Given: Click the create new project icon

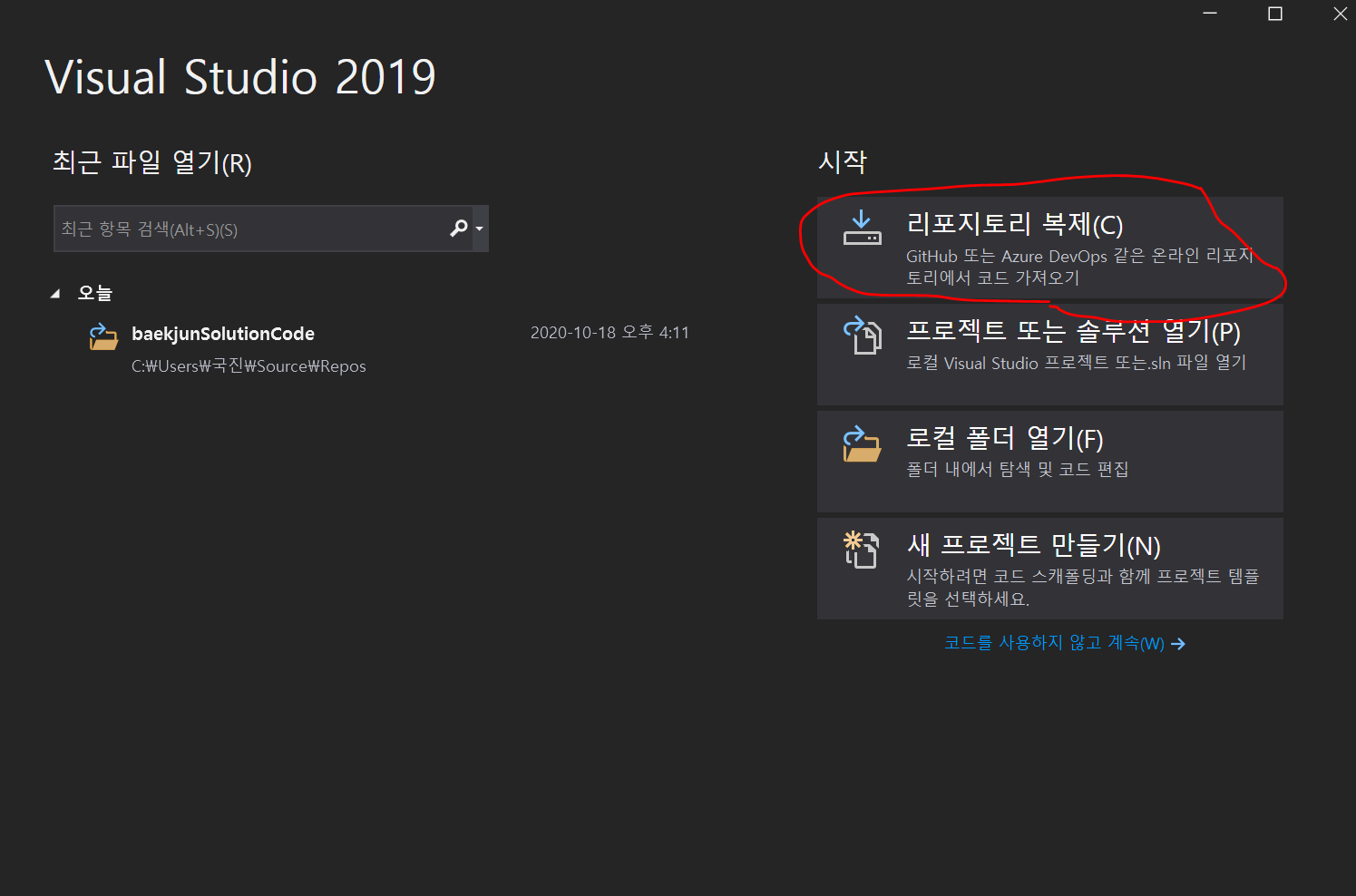Looking at the screenshot, I should point(861,550).
